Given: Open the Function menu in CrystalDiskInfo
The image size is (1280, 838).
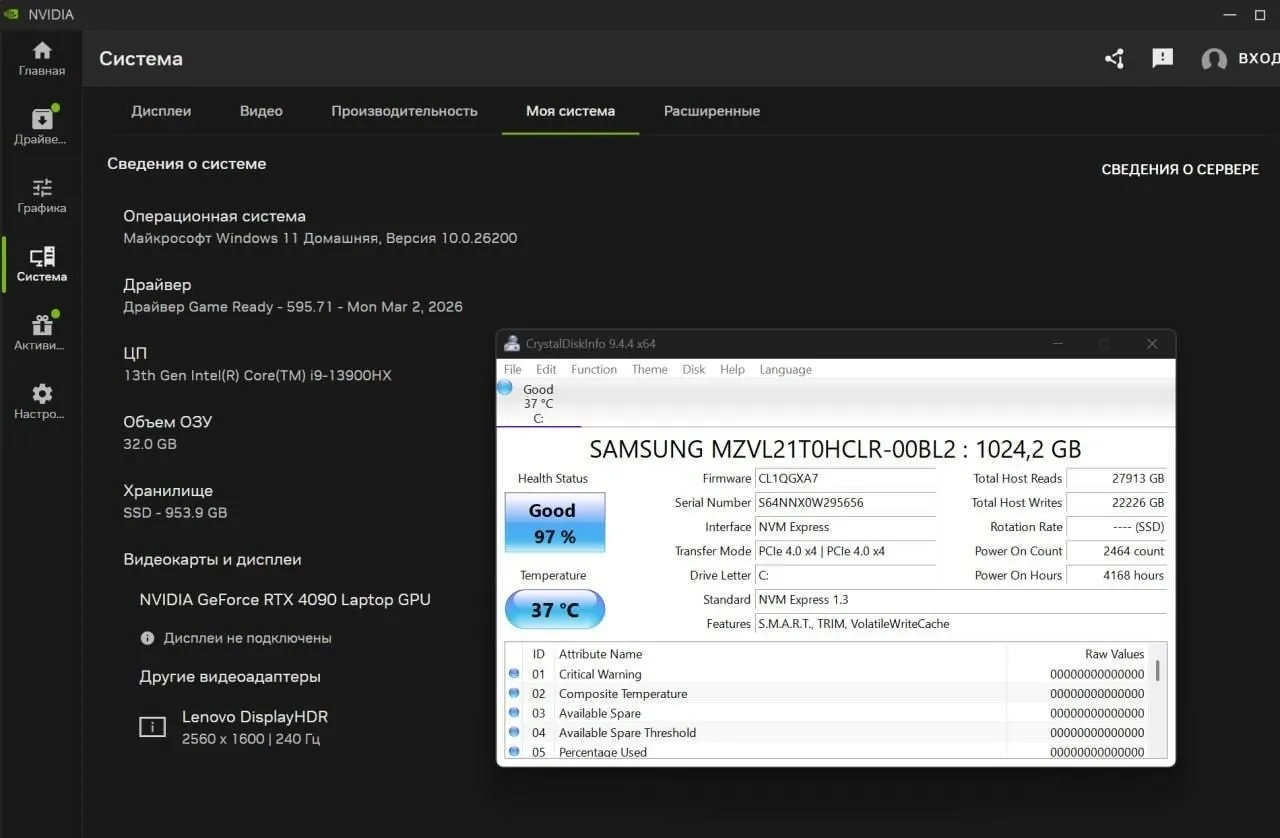Looking at the screenshot, I should pyautogui.click(x=594, y=369).
